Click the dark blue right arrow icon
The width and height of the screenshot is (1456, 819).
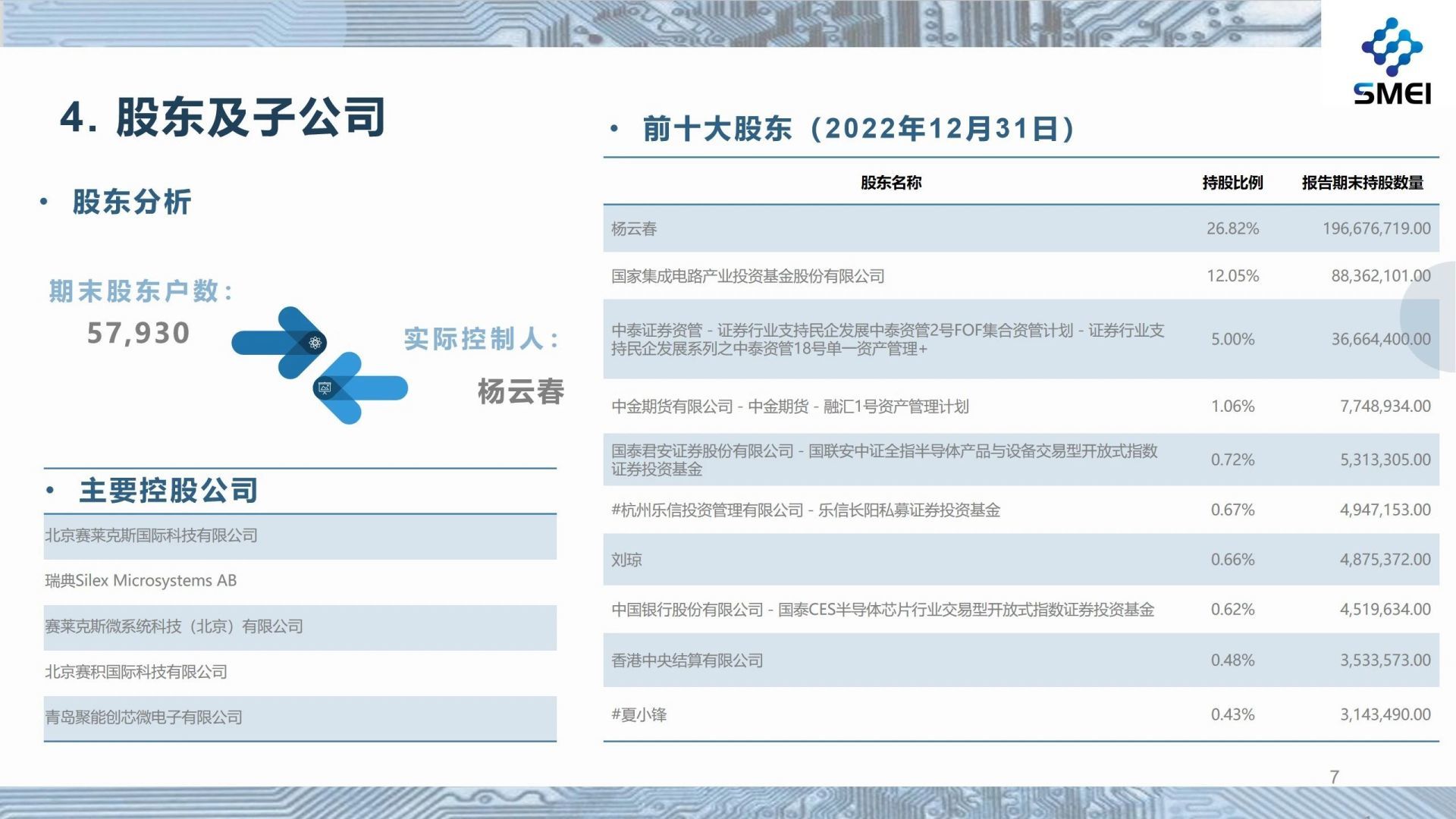point(279,342)
